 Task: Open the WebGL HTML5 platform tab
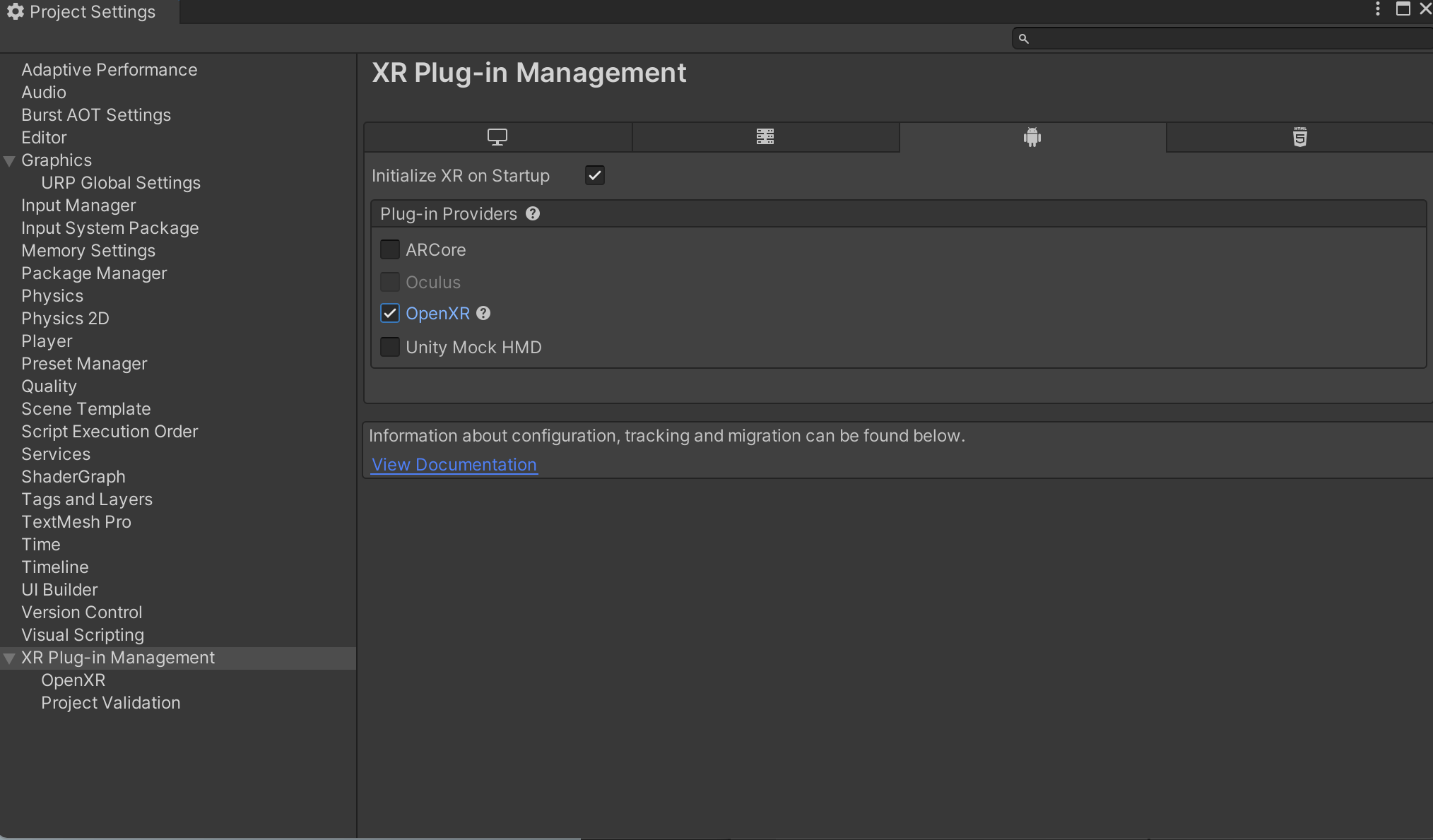(x=1299, y=137)
